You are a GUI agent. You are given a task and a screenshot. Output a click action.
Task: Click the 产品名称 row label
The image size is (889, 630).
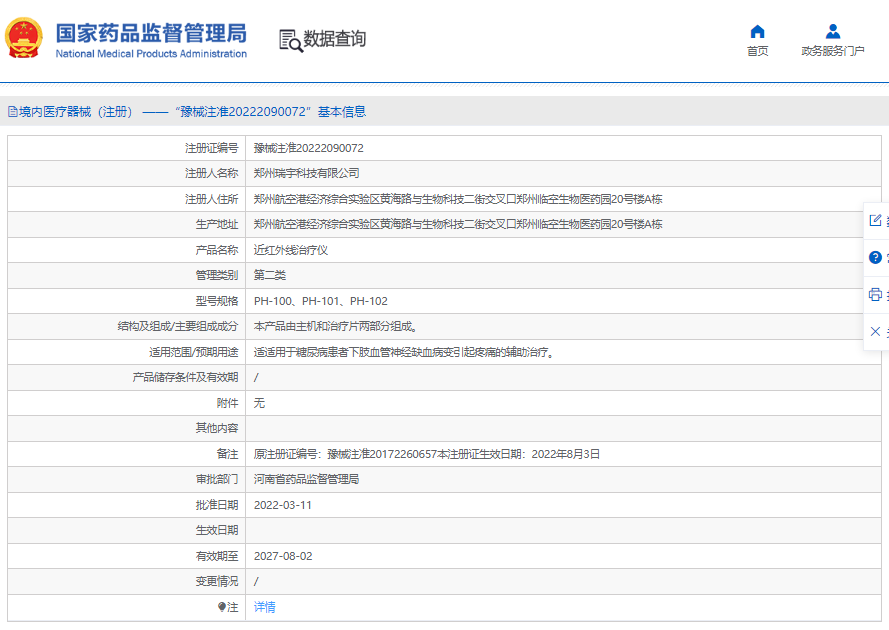point(217,250)
